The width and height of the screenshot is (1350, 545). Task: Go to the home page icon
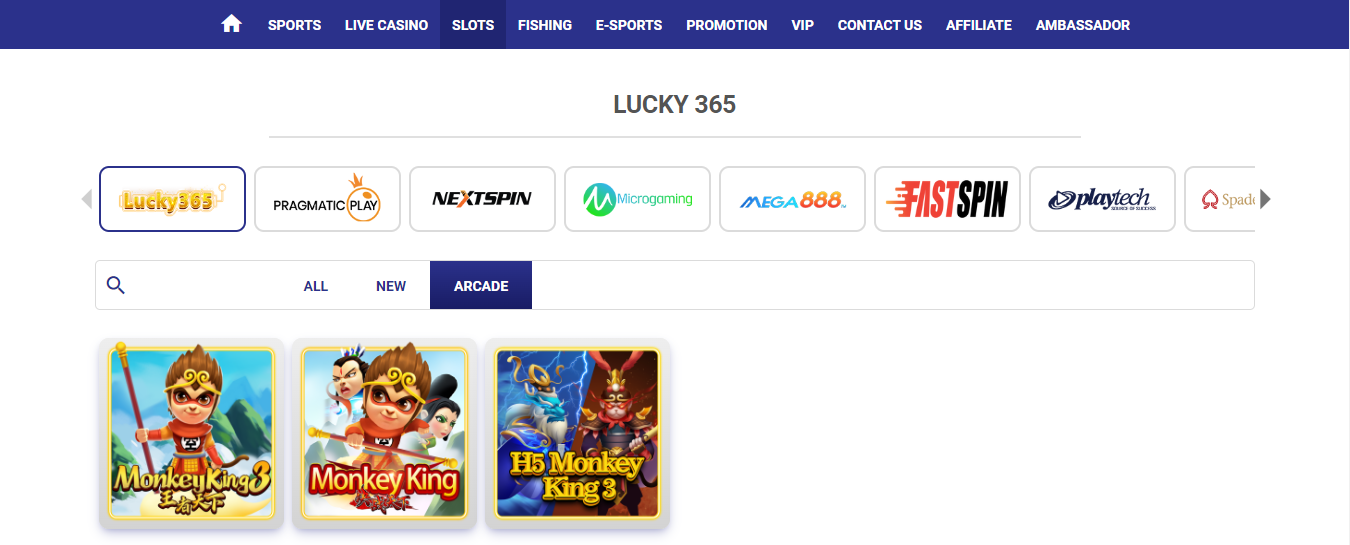pyautogui.click(x=232, y=24)
